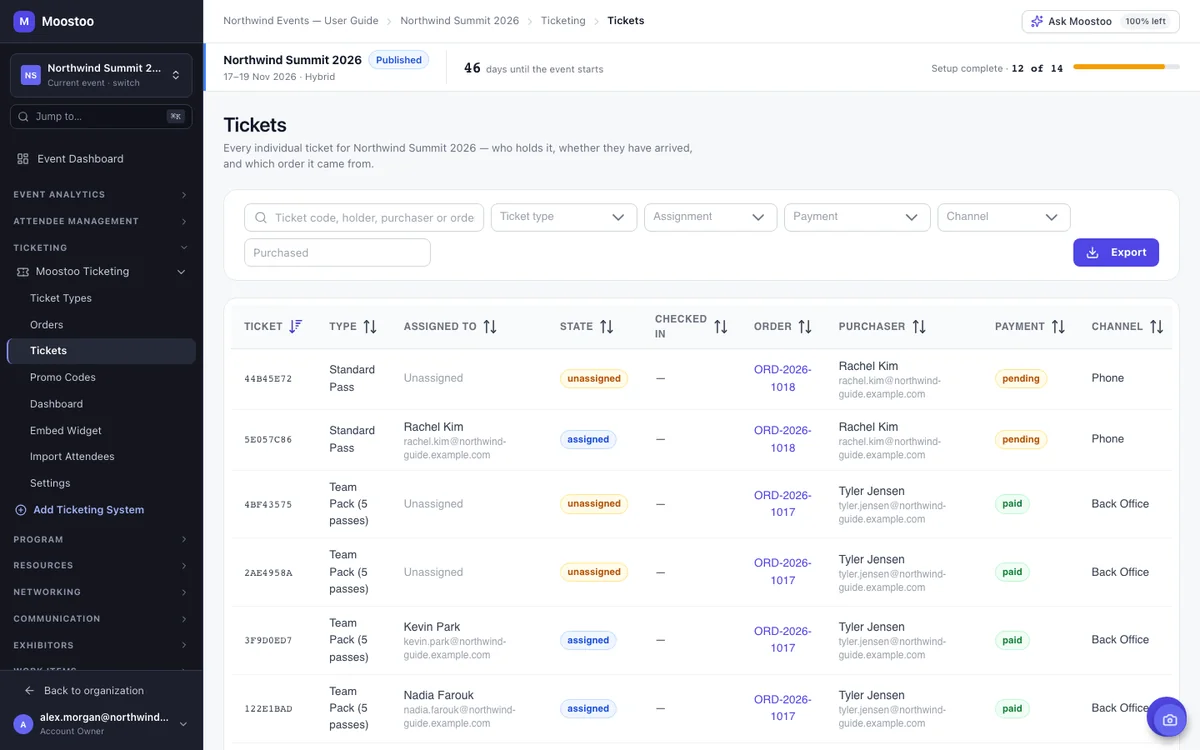Click the Moostoo logo icon
The height and width of the screenshot is (750, 1200).
(x=24, y=21)
